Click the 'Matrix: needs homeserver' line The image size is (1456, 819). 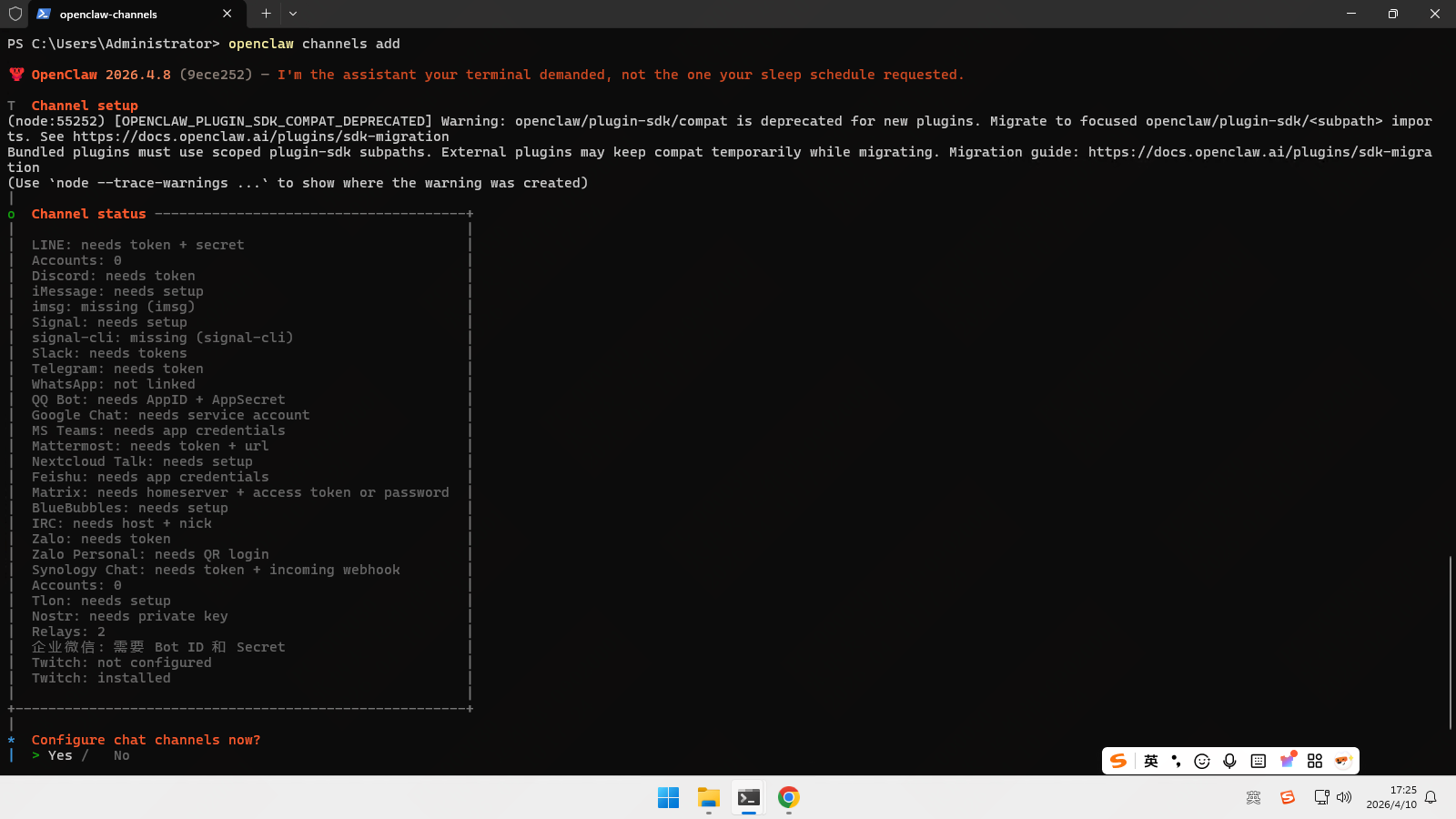click(240, 492)
